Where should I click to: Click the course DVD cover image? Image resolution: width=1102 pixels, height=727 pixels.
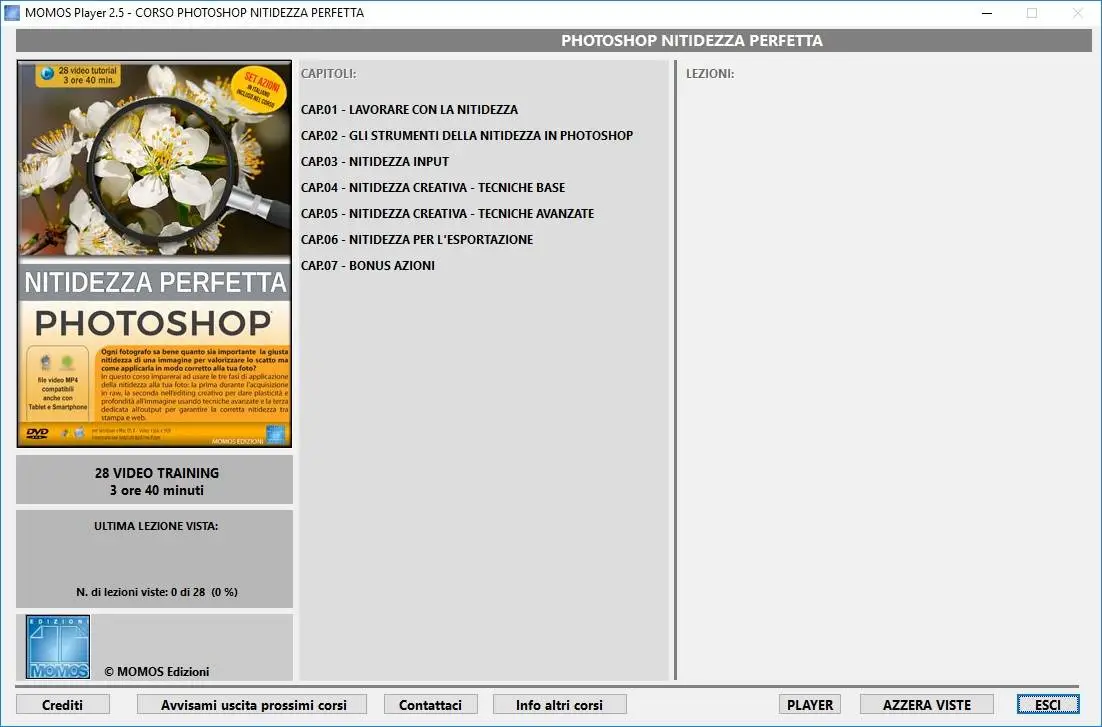tap(155, 254)
